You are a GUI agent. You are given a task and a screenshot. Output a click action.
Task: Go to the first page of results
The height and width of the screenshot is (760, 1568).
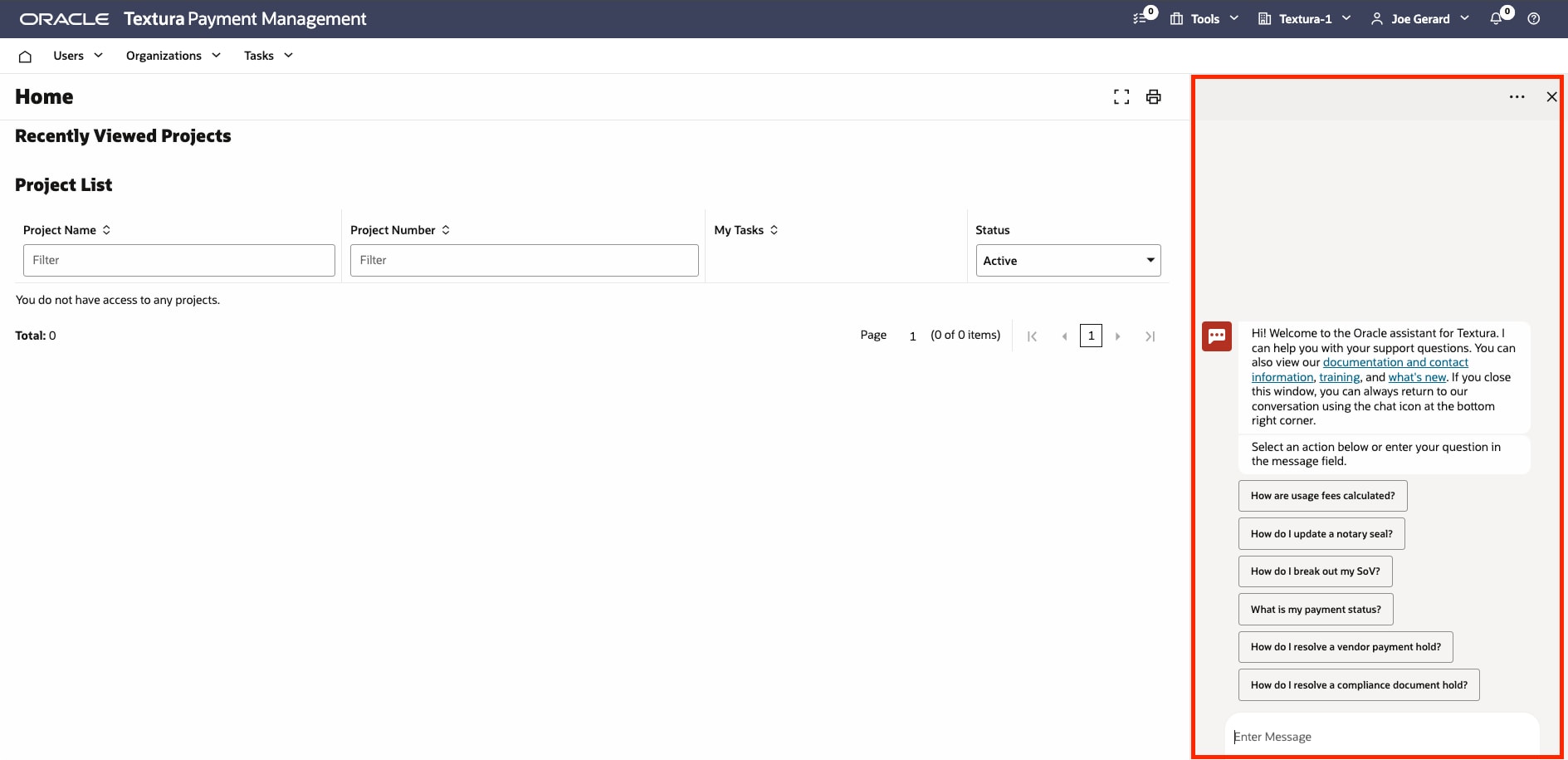[1032, 336]
